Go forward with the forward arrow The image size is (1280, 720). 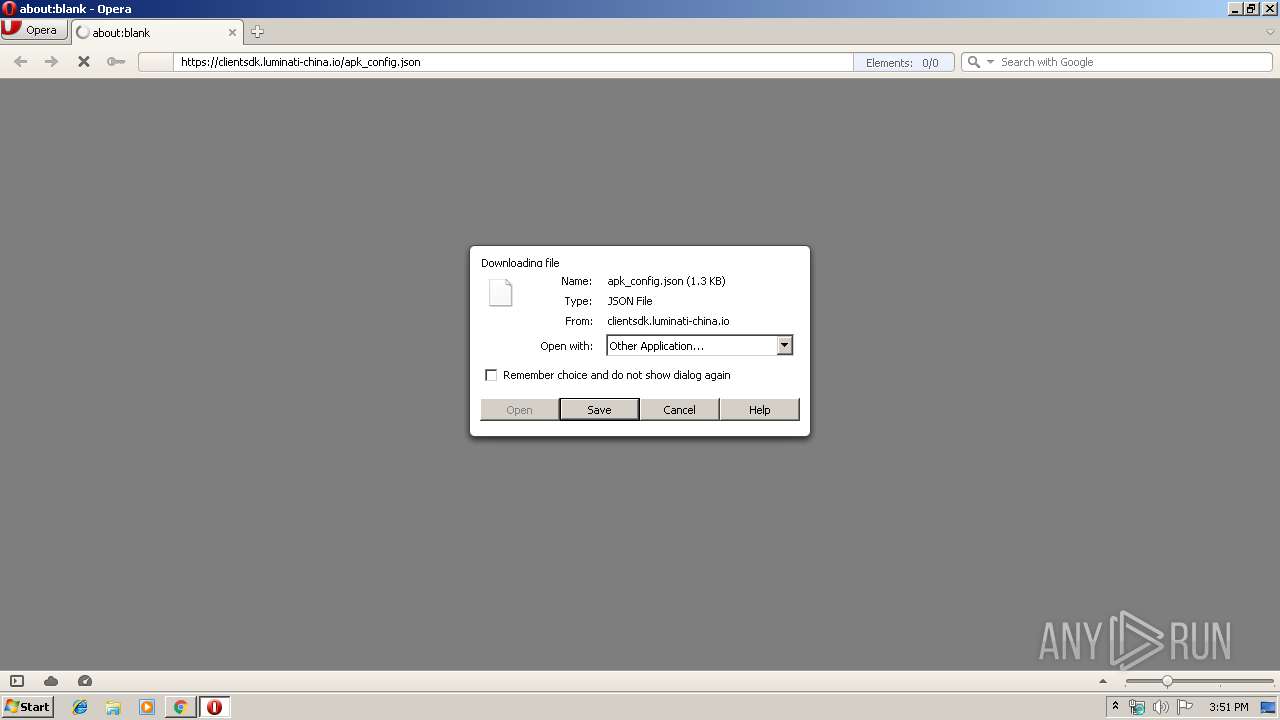[x=52, y=62]
